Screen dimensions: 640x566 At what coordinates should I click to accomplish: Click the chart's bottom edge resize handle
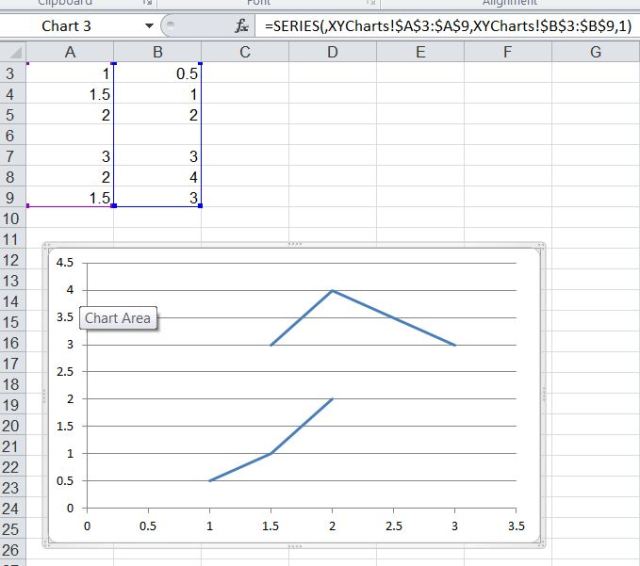[x=294, y=546]
